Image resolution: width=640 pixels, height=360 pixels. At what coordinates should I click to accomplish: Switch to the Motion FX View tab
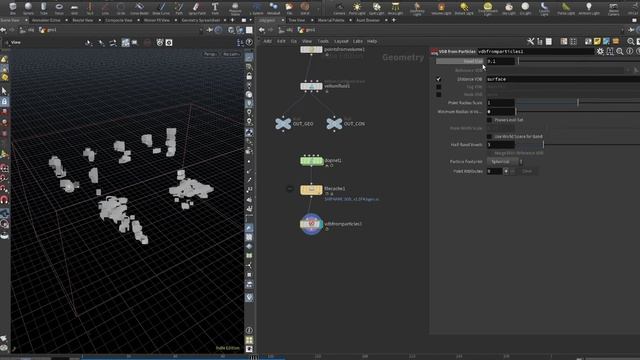[x=157, y=20]
